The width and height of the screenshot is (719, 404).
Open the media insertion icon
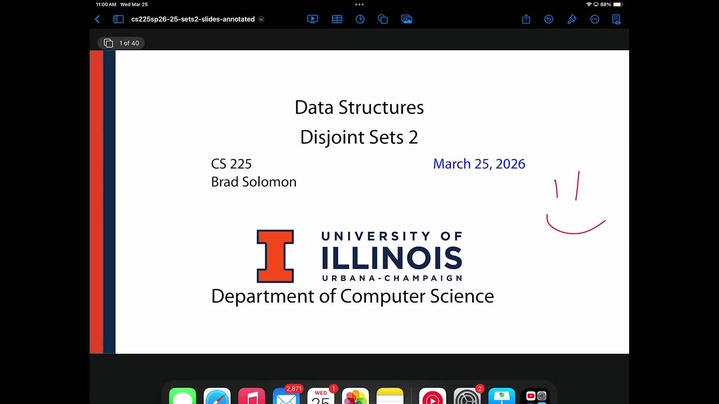(x=407, y=19)
